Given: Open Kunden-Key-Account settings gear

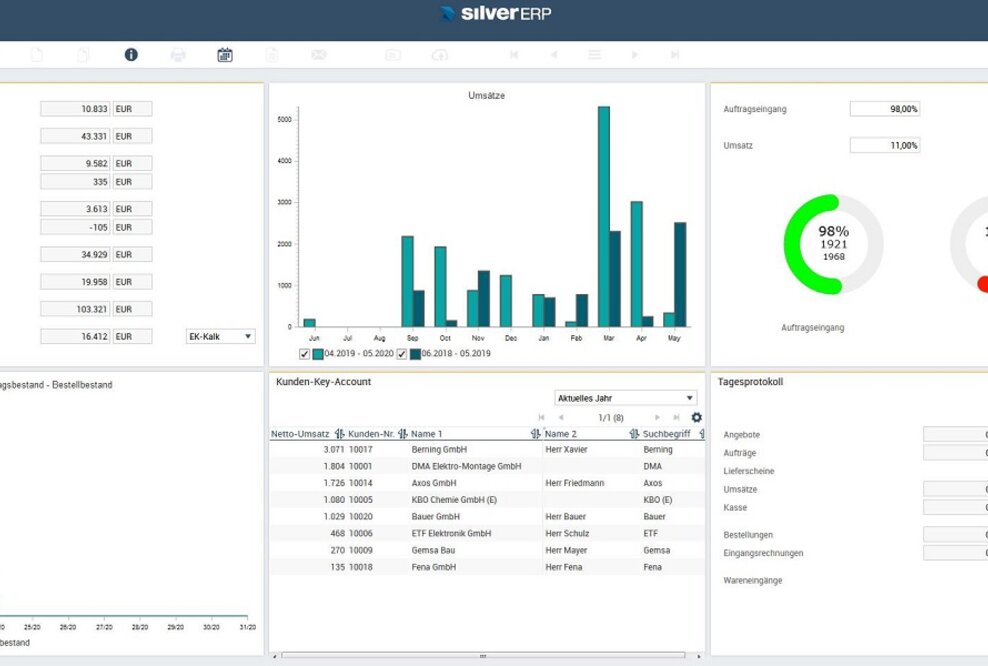Looking at the screenshot, I should (696, 417).
